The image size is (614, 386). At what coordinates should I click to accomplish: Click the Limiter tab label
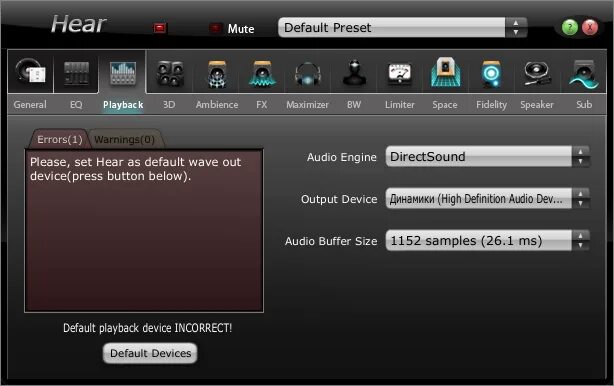[399, 105]
